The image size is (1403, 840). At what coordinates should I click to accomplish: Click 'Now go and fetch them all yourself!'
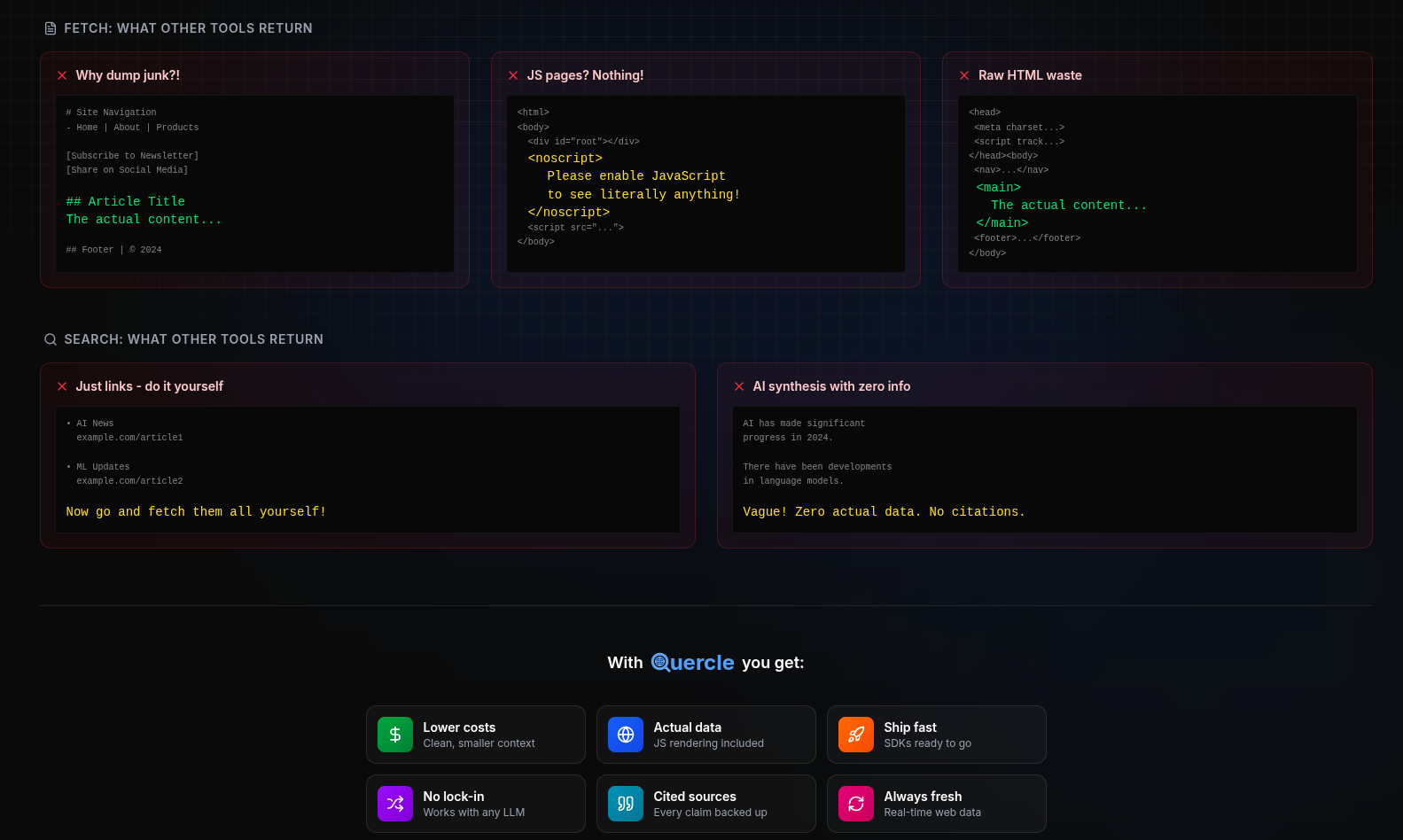tap(196, 512)
